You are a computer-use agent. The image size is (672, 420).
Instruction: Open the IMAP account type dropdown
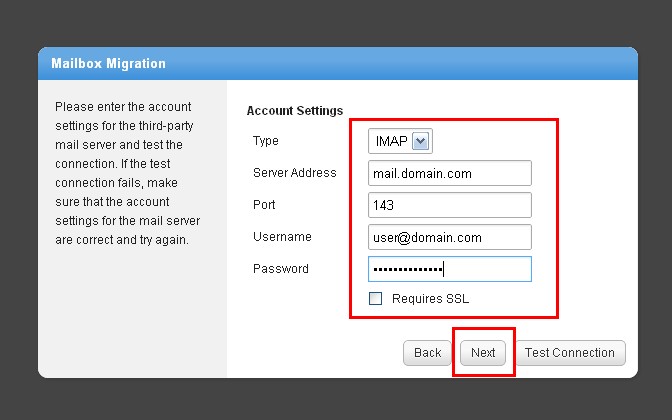tap(397, 142)
